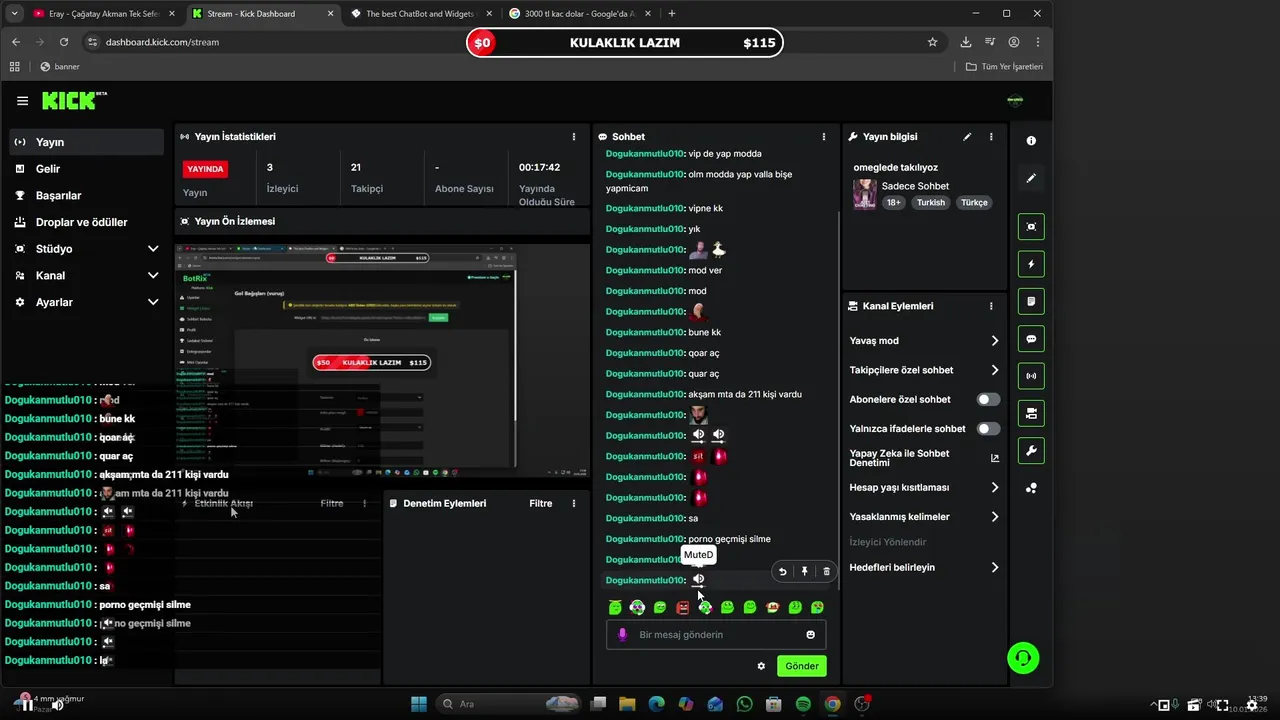Open Yayın bilgisi panel three-dot menu
The width and height of the screenshot is (1280, 720).
click(991, 136)
